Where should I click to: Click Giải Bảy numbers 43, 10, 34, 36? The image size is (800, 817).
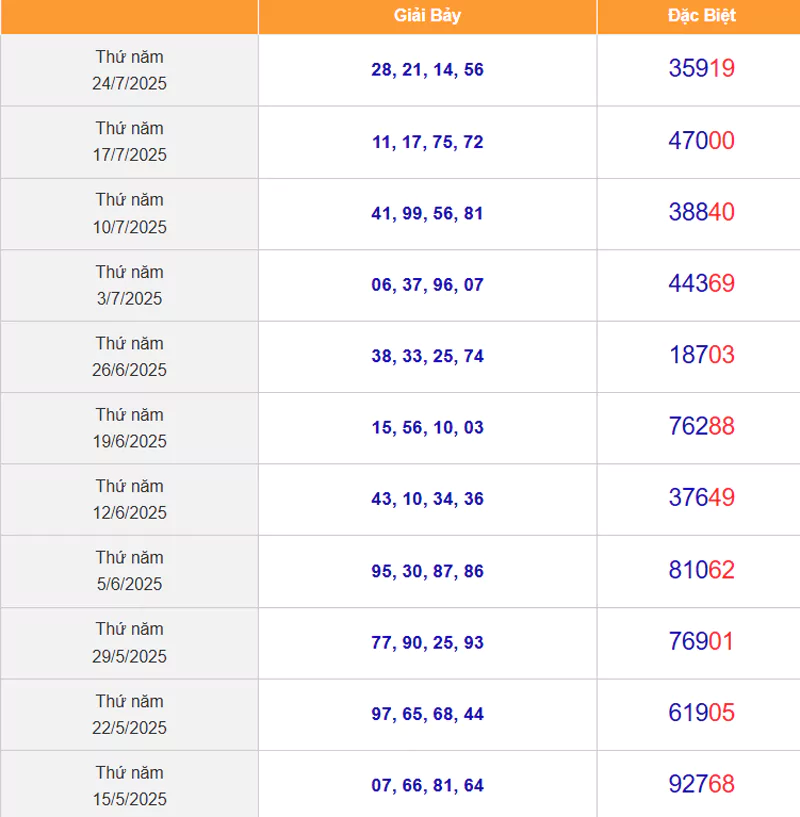(427, 499)
